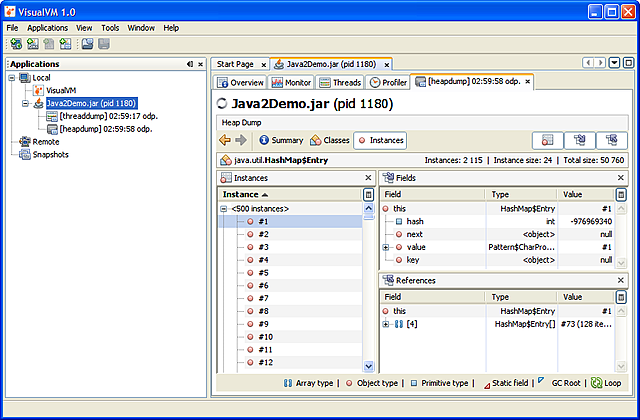Select instance #12 in the list

coord(290,362)
